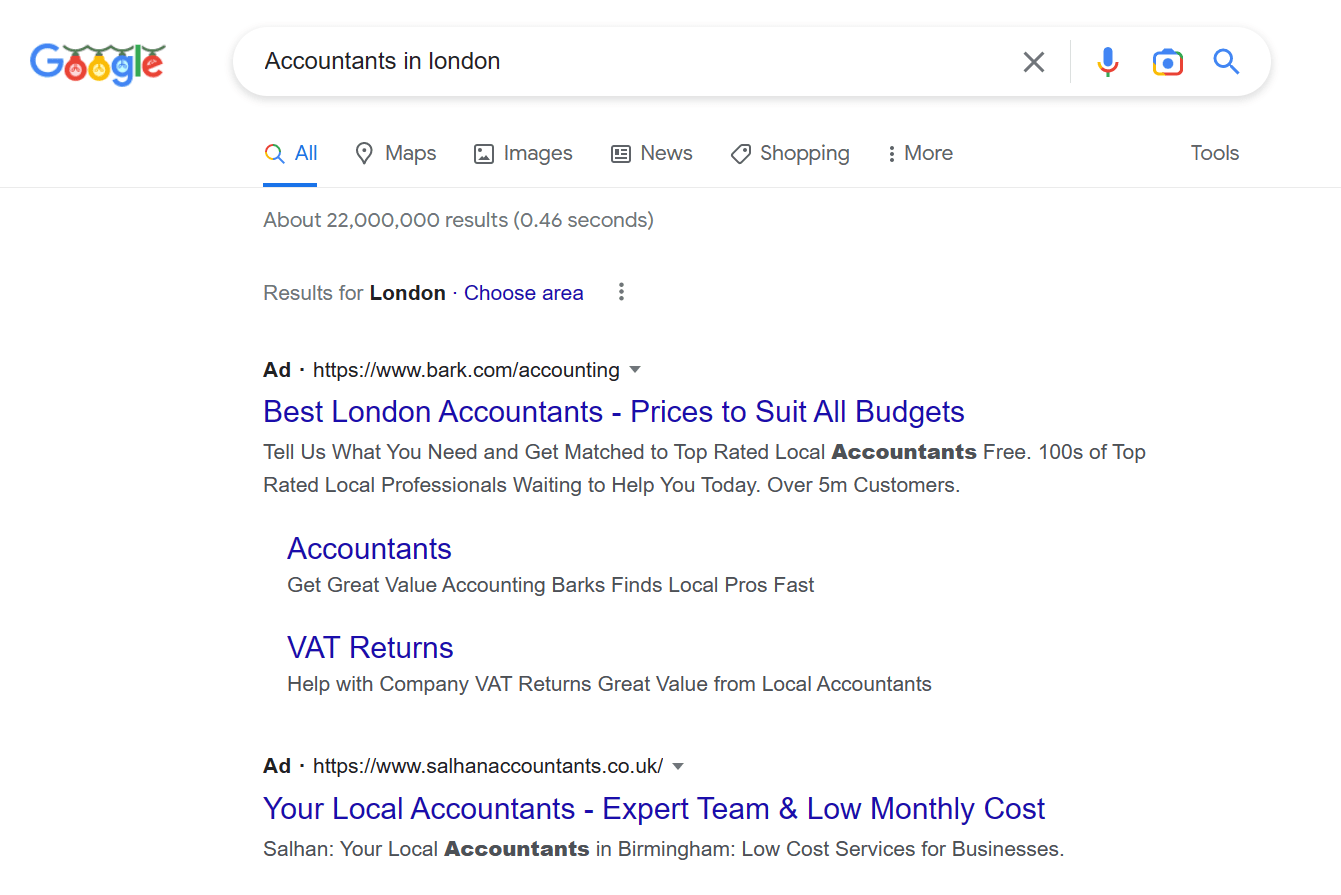Open Your Local Accountants ad headline
Image resolution: width=1341 pixels, height=895 pixels.
(654, 808)
